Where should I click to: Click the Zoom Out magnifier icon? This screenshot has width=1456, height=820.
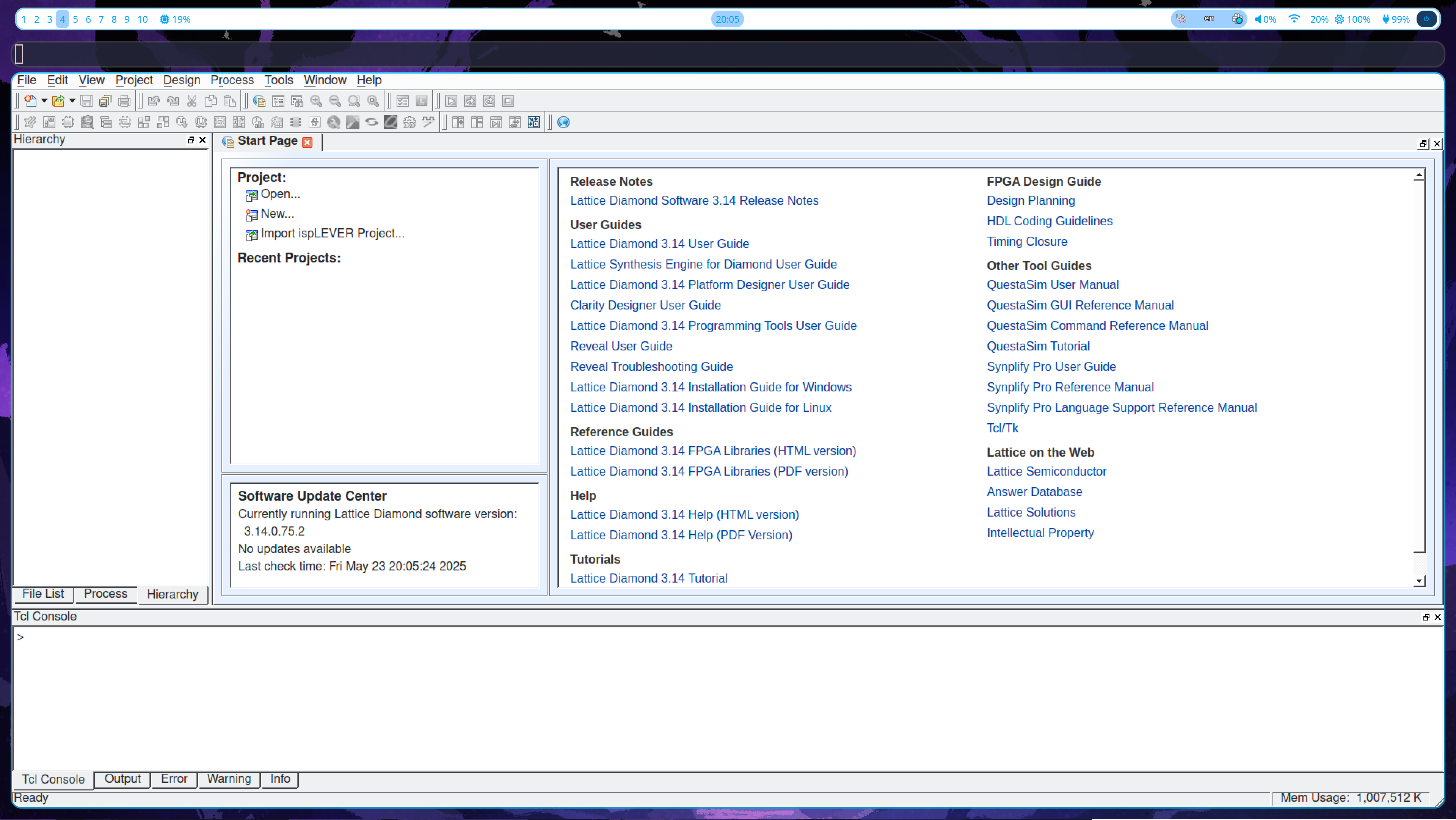point(335,101)
